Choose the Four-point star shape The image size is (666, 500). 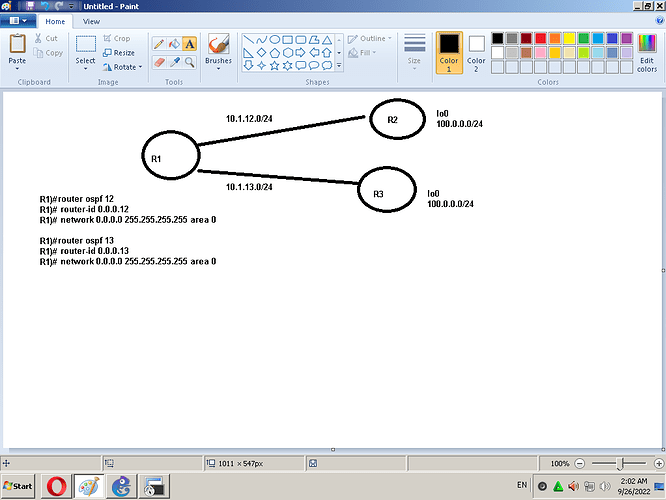coord(262,65)
